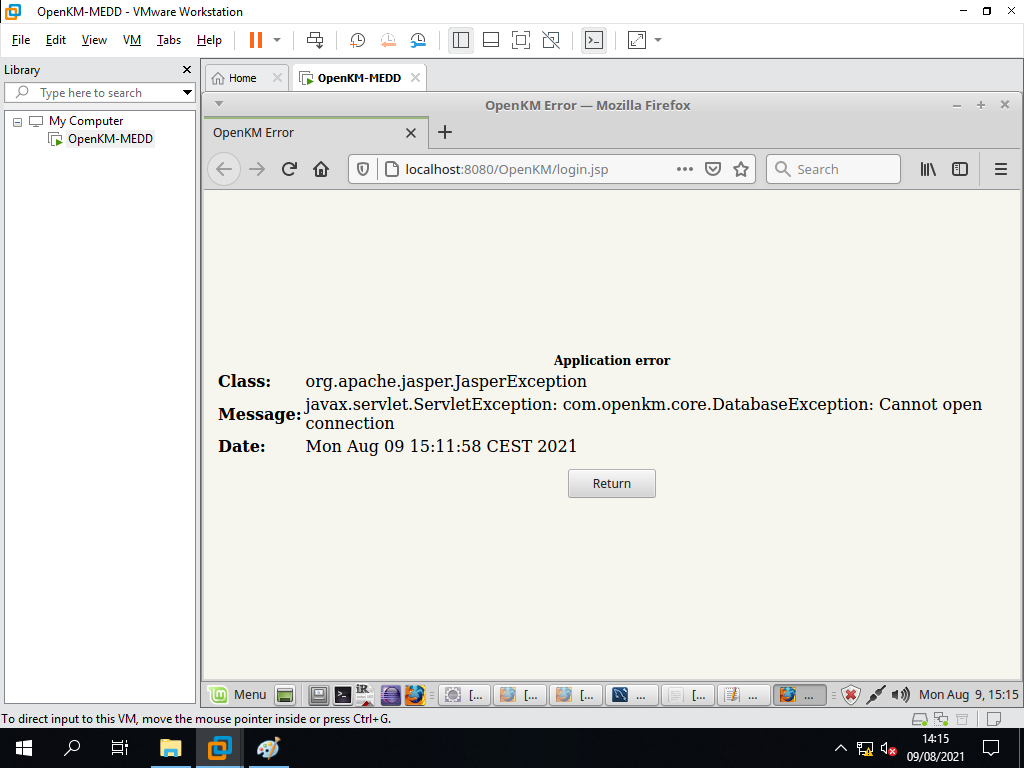Launch terminal from Linux panel
The height and width of the screenshot is (768, 1024).
pyautogui.click(x=343, y=694)
